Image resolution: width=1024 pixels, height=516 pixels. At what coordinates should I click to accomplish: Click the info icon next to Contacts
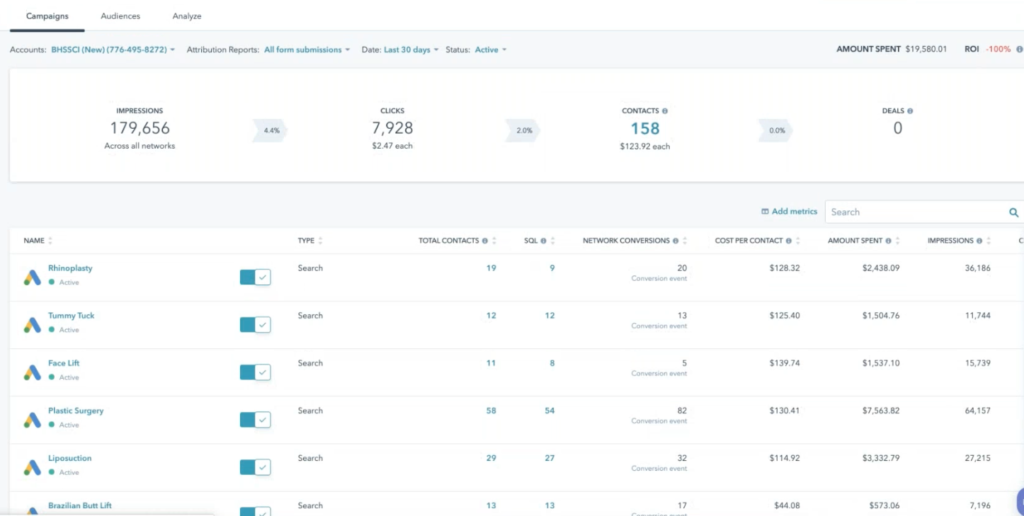665,112
